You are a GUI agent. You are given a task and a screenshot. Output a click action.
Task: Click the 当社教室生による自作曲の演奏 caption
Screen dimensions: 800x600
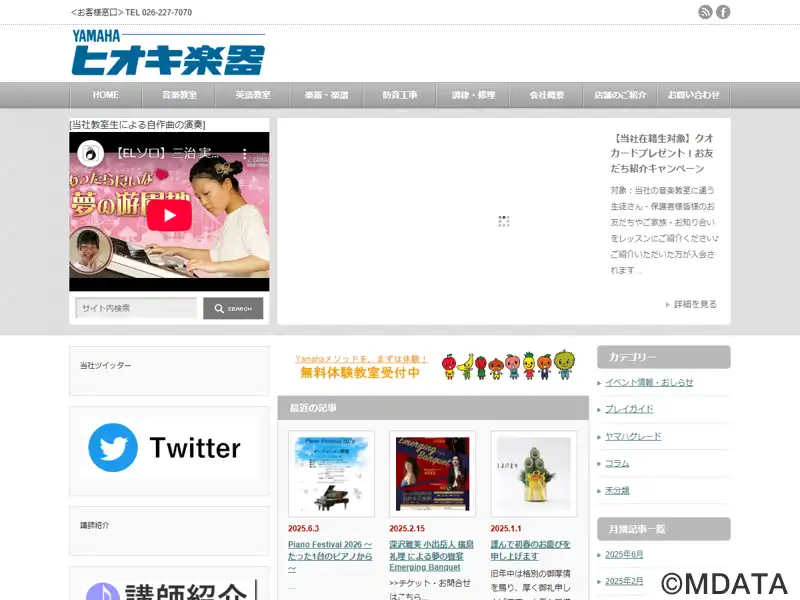tap(137, 124)
